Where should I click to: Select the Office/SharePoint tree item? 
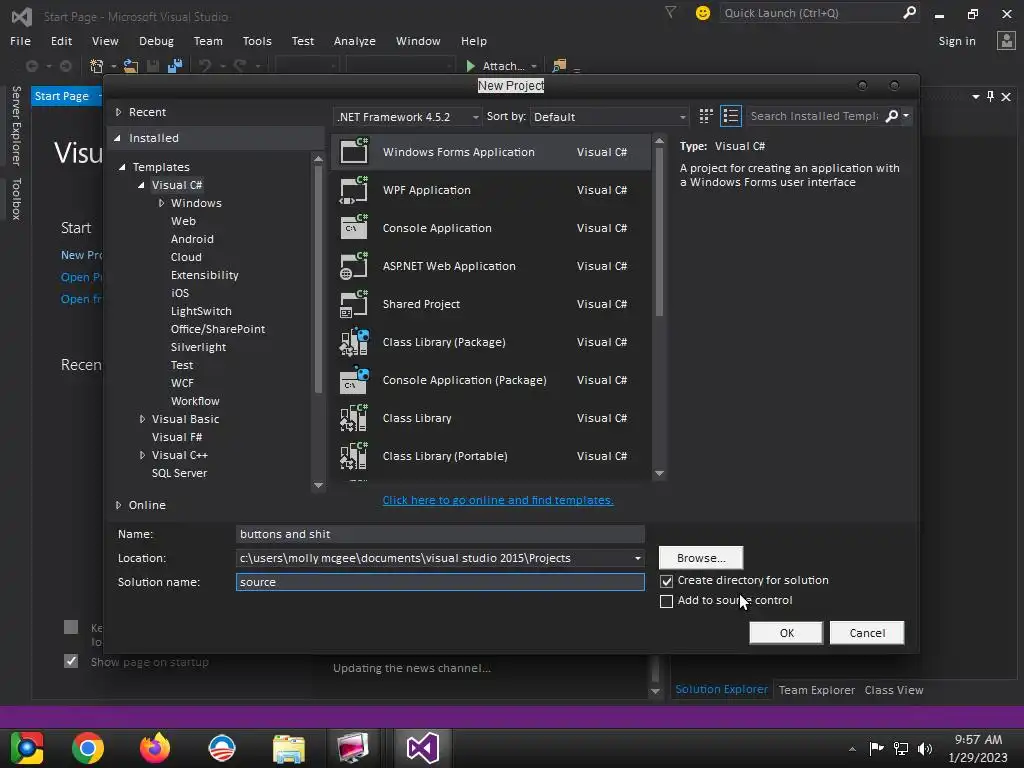217,329
